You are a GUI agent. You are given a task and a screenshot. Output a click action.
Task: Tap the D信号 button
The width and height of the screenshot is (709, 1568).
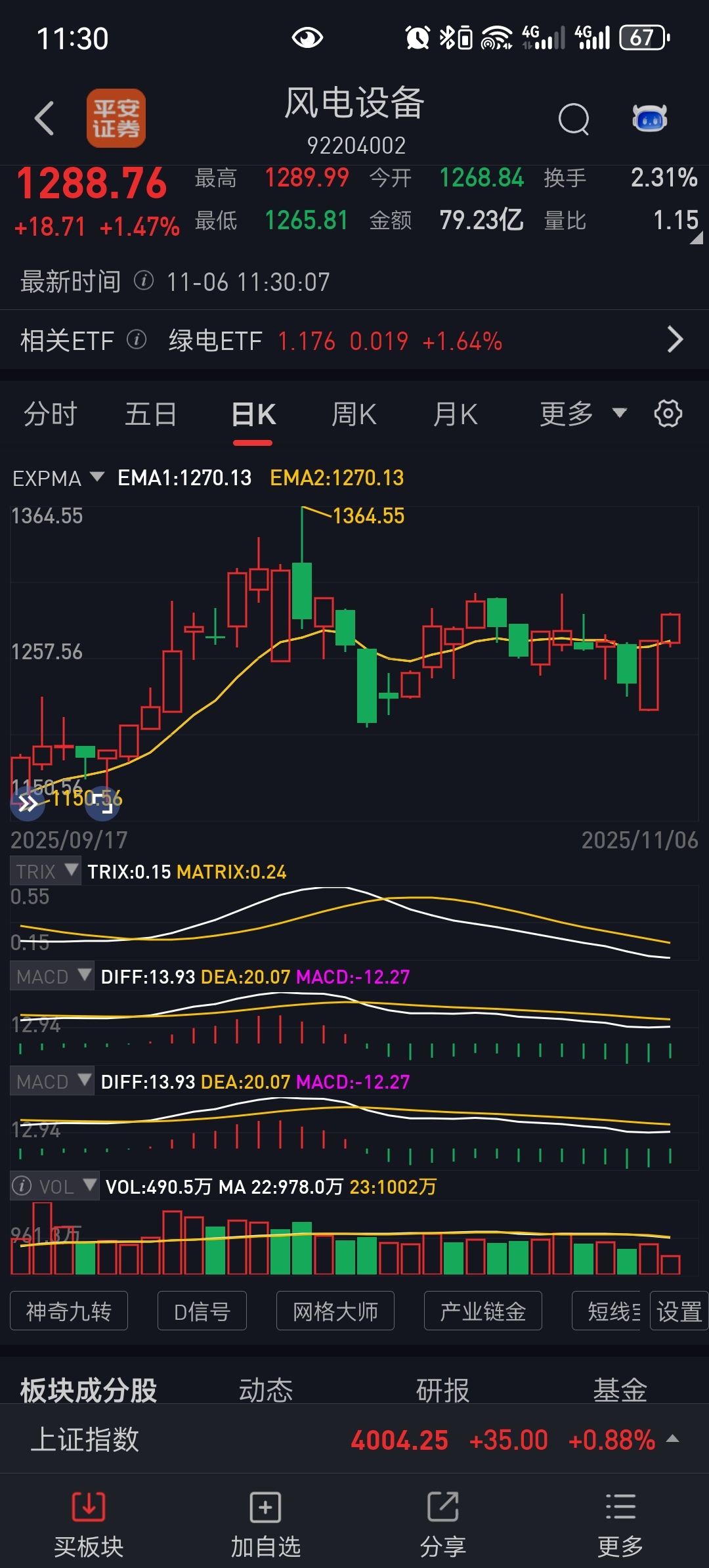[202, 1311]
